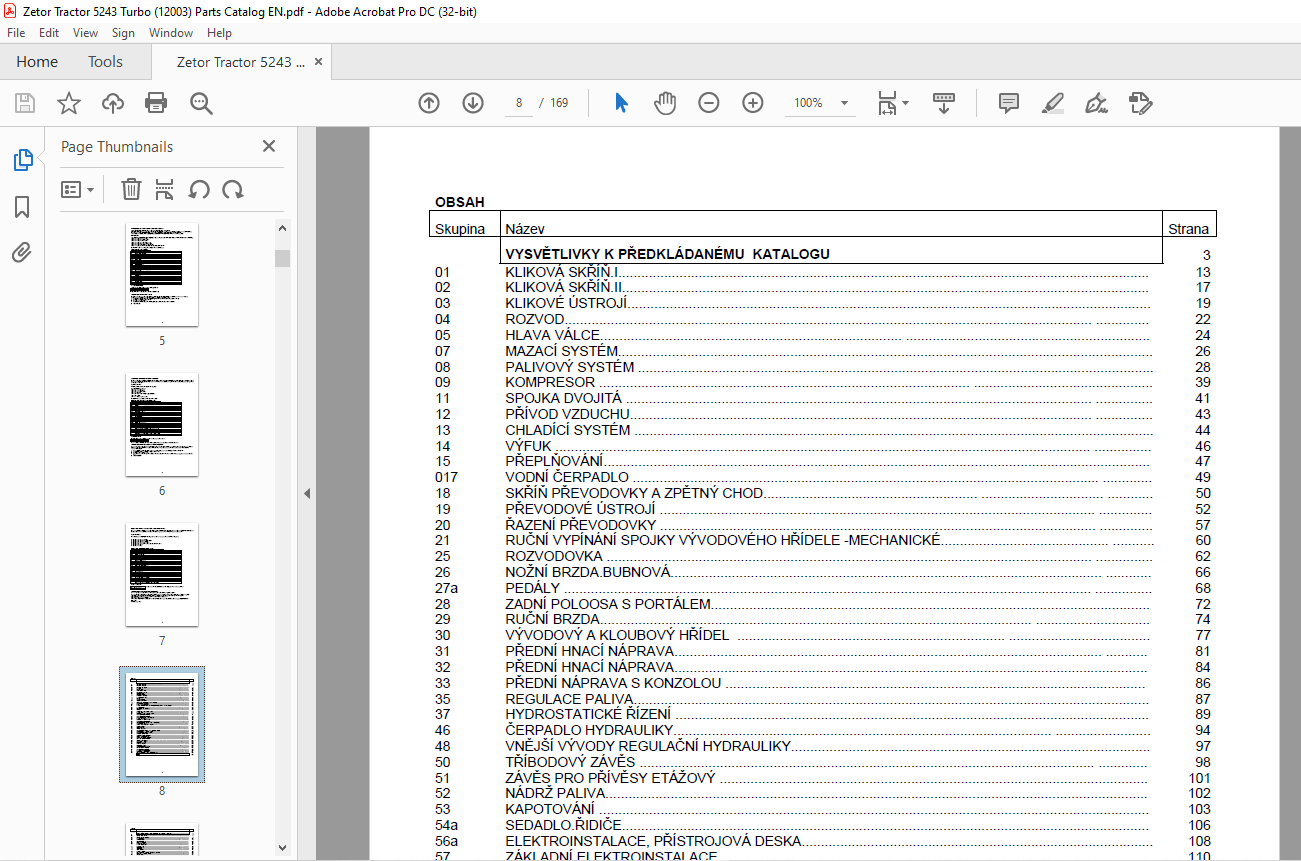
Task: Select the Zetor Tractor 5243 document tab
Action: click(240, 62)
